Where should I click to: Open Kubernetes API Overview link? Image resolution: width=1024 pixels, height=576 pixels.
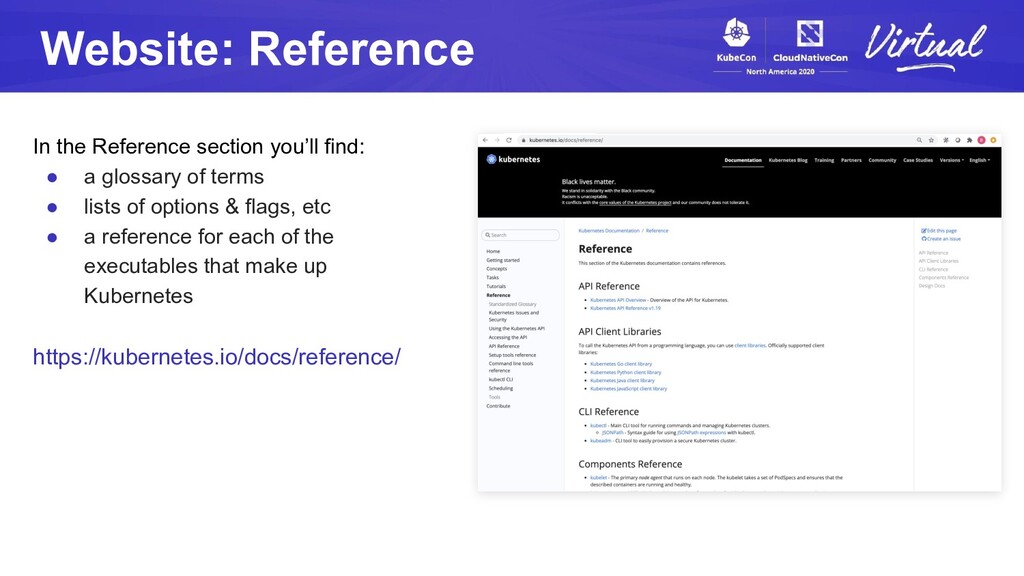(x=618, y=300)
